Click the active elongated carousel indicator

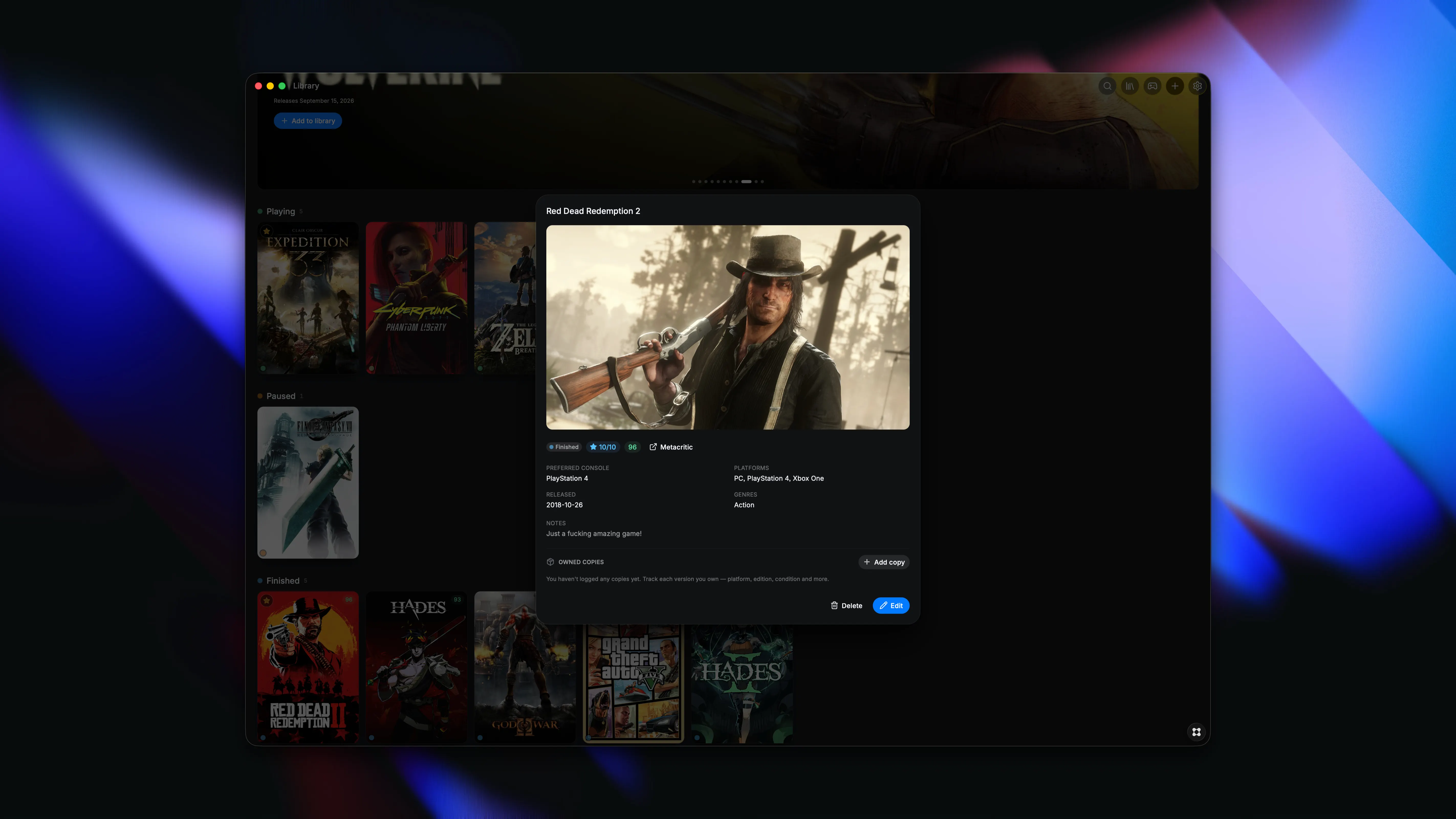coord(747,181)
